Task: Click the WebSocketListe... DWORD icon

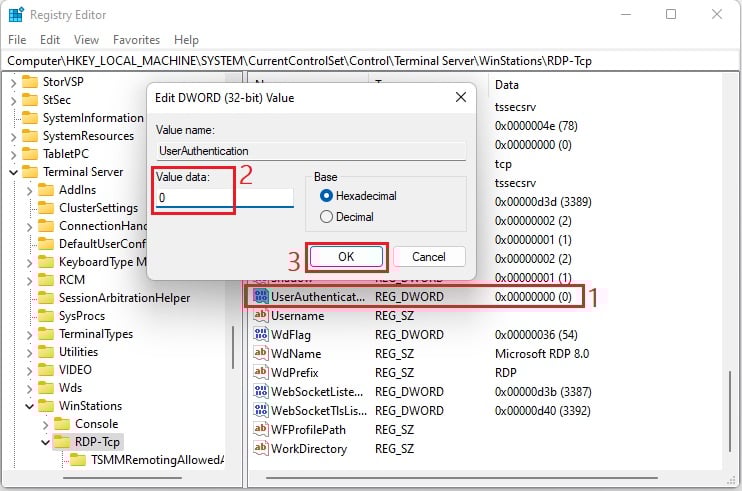Action: (x=260, y=391)
